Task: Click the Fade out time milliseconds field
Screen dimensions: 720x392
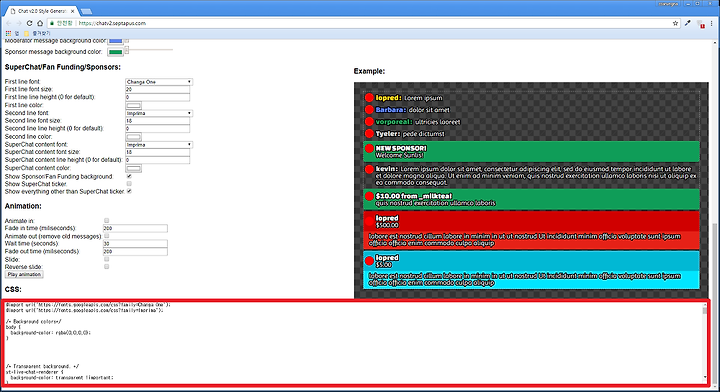Action: (x=135, y=252)
